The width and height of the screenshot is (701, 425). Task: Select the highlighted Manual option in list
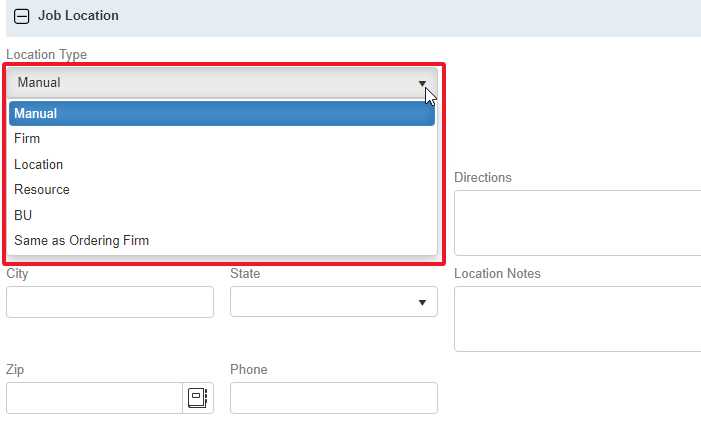(x=222, y=114)
